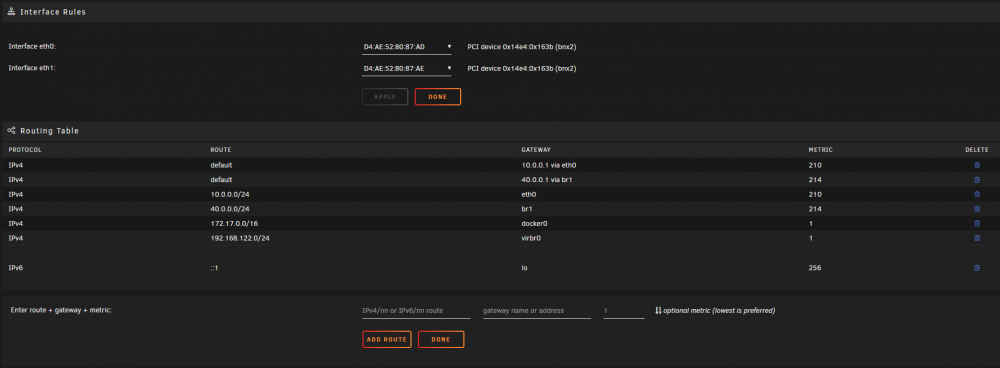The image size is (1000, 368).
Task: Click the metric sort icon beside optional metric
Action: (658, 311)
